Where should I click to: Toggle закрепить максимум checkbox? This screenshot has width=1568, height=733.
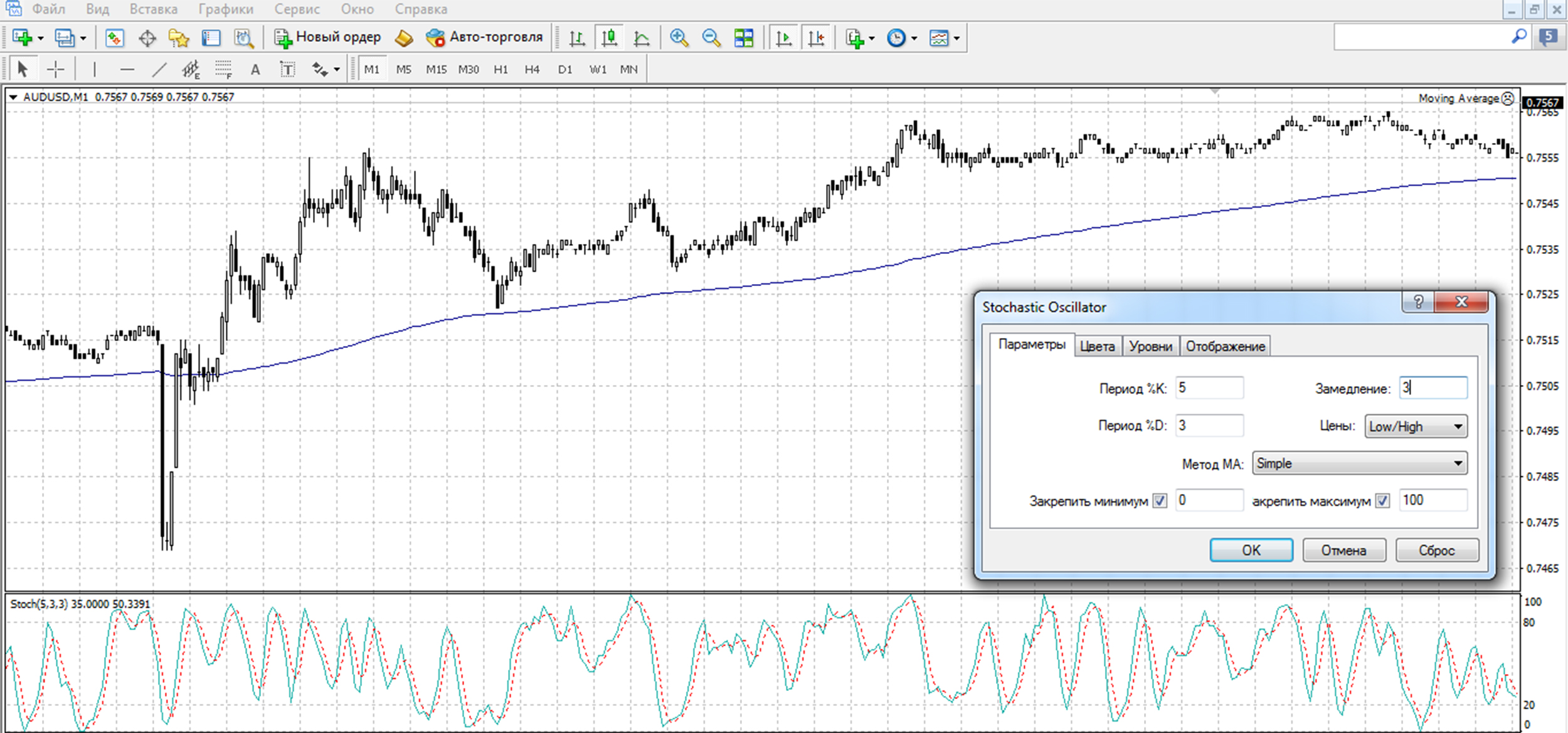click(1382, 501)
